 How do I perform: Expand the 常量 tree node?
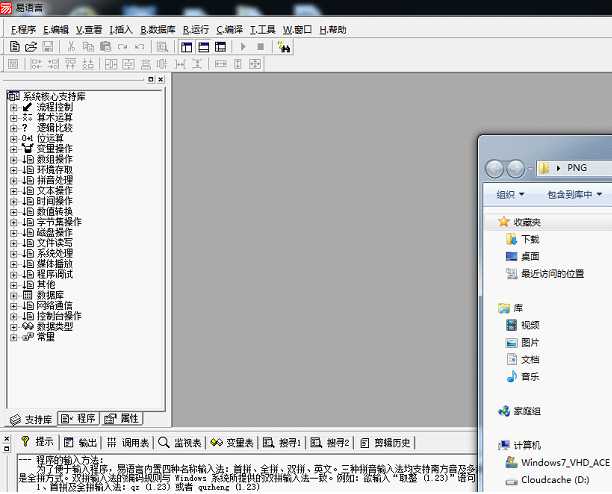(13, 338)
